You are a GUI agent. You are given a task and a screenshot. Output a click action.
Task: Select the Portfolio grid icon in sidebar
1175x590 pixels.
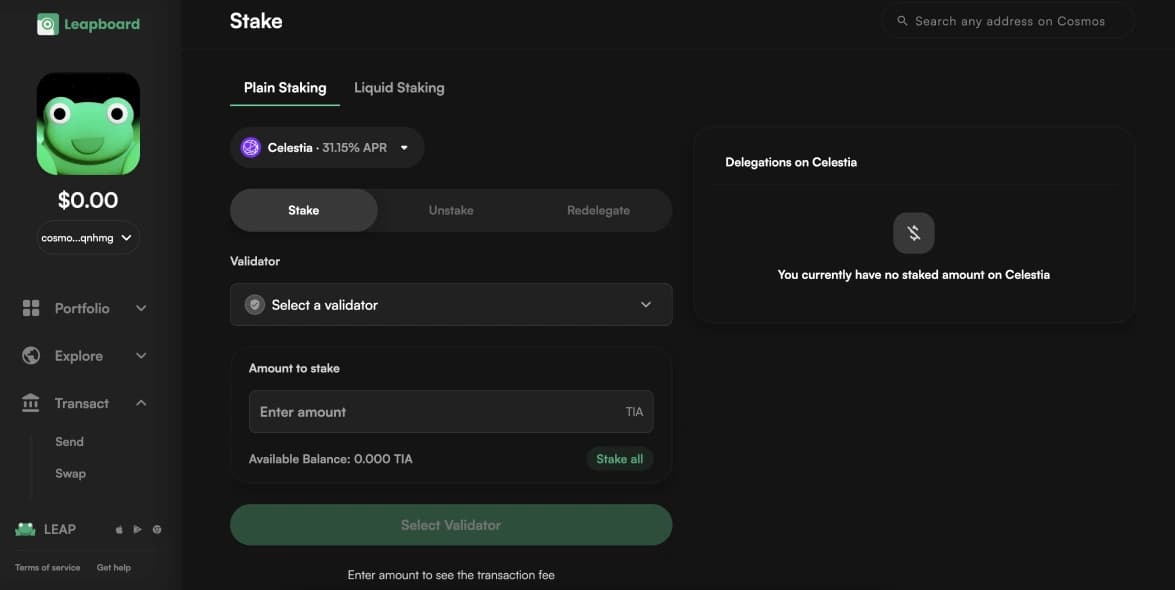tap(31, 307)
